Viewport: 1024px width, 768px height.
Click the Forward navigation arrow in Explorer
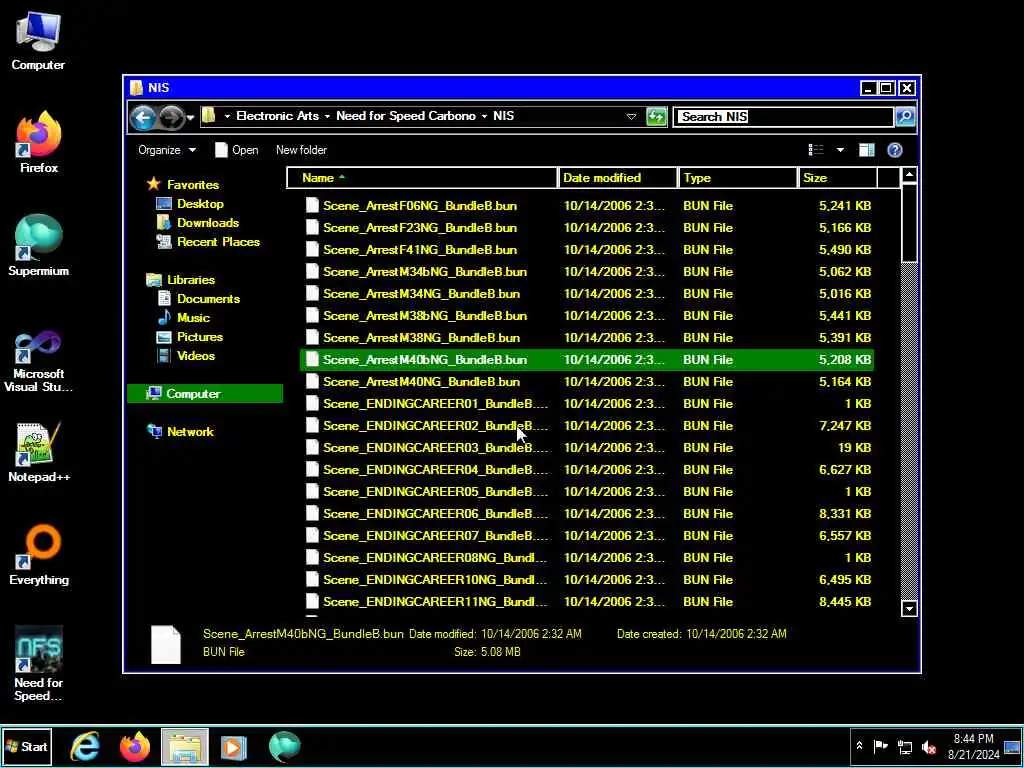(170, 118)
